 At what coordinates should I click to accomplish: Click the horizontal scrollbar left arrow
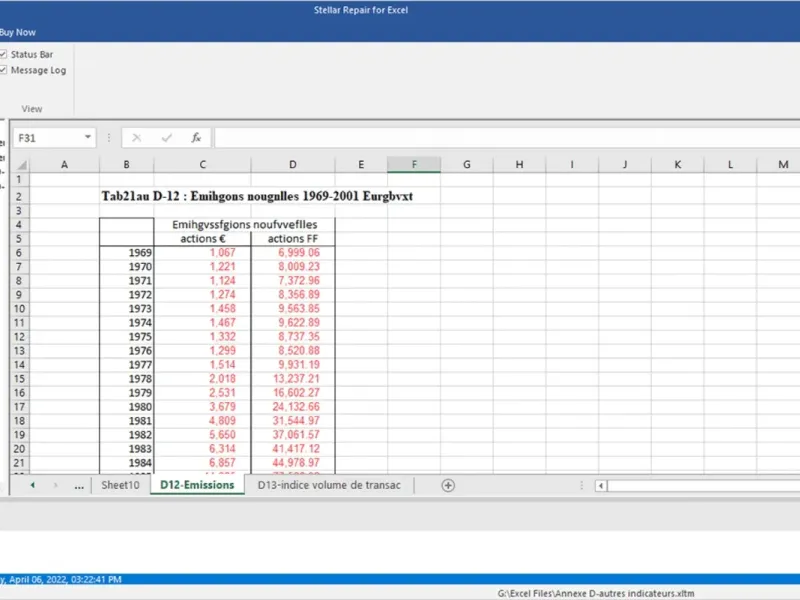click(x=601, y=486)
